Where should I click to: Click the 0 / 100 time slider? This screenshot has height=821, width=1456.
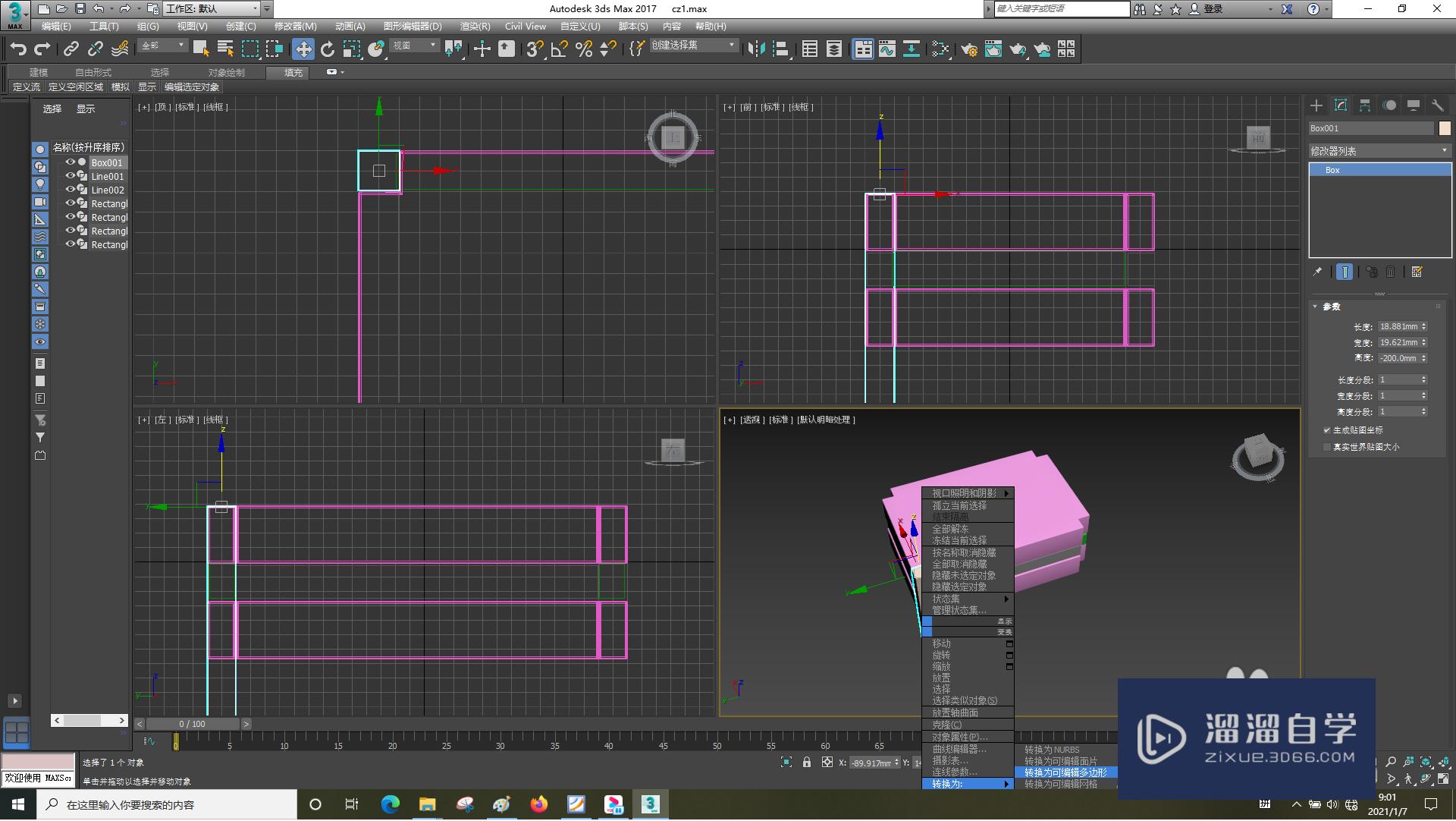click(x=192, y=724)
